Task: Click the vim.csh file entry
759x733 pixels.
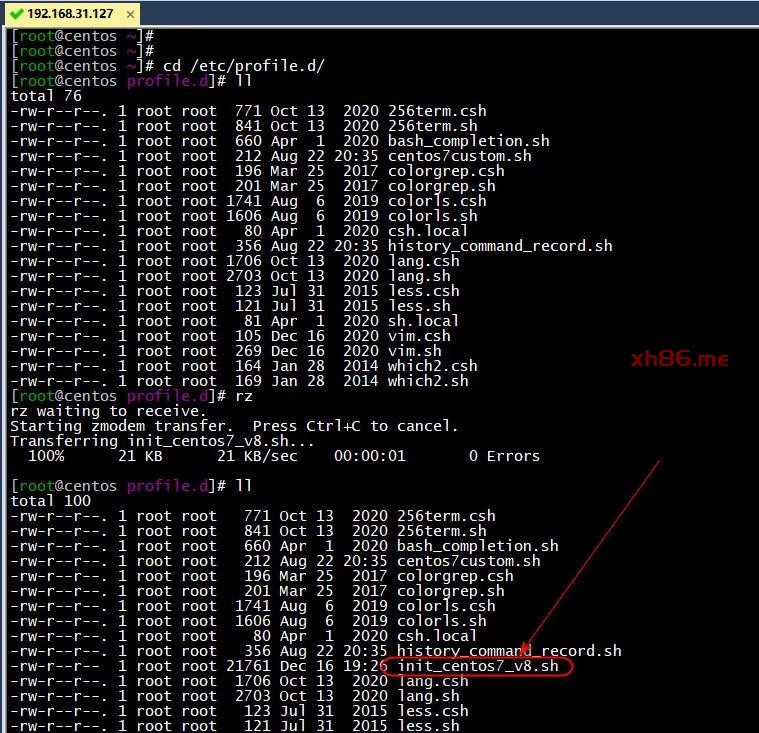Action: [x=419, y=336]
